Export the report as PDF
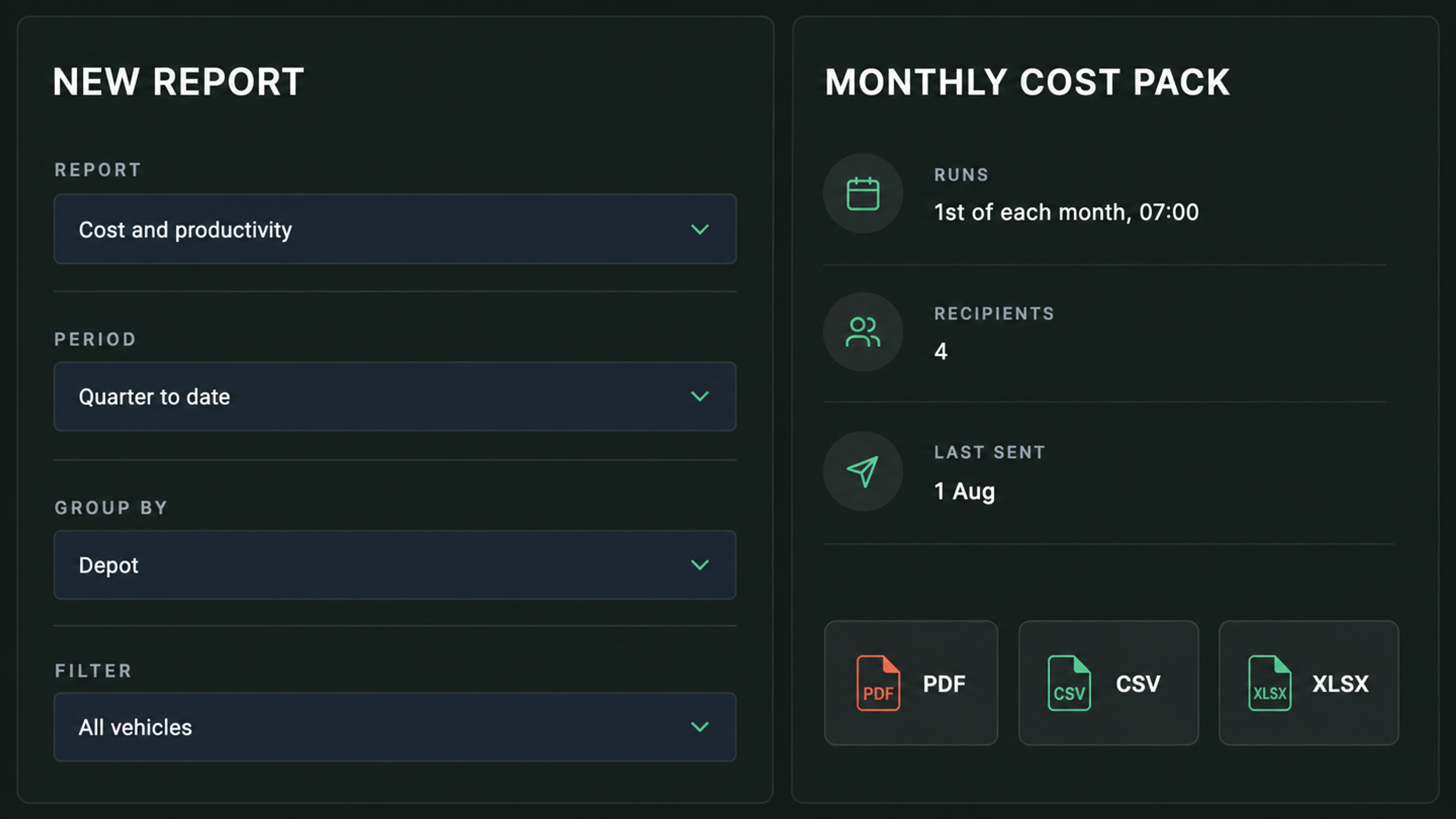This screenshot has height=819, width=1456. 910,683
